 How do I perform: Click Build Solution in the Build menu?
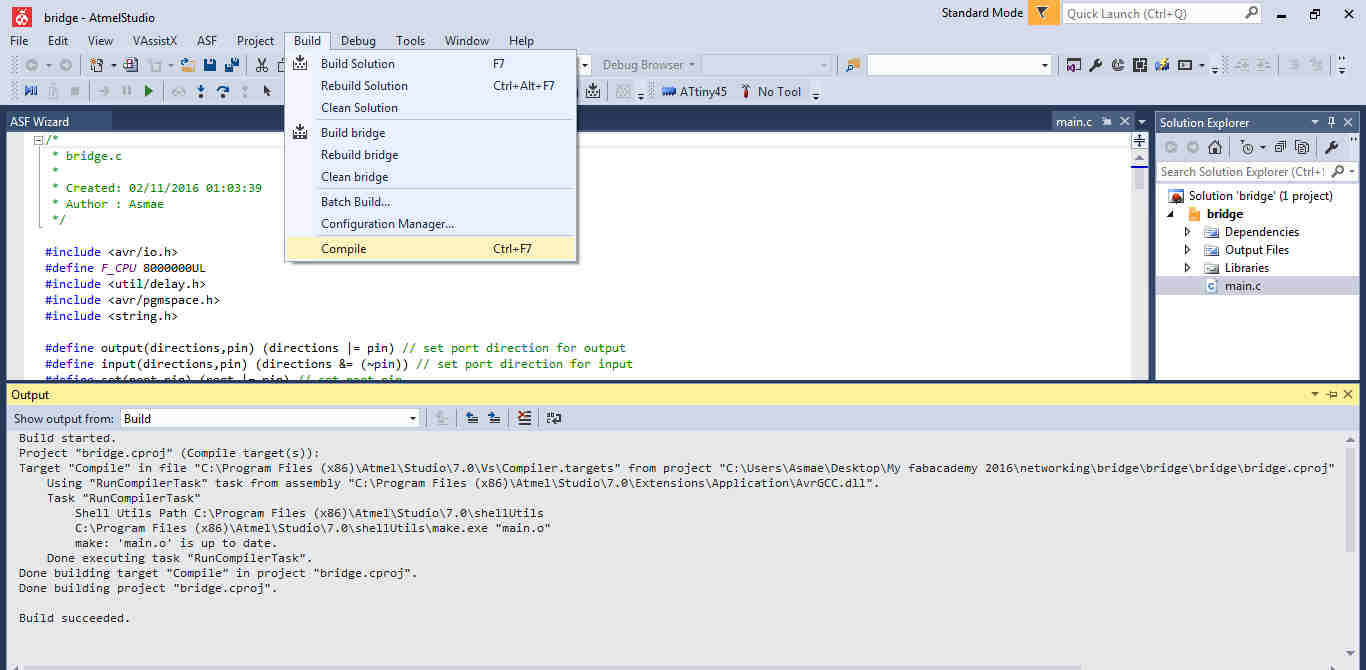pos(430,64)
